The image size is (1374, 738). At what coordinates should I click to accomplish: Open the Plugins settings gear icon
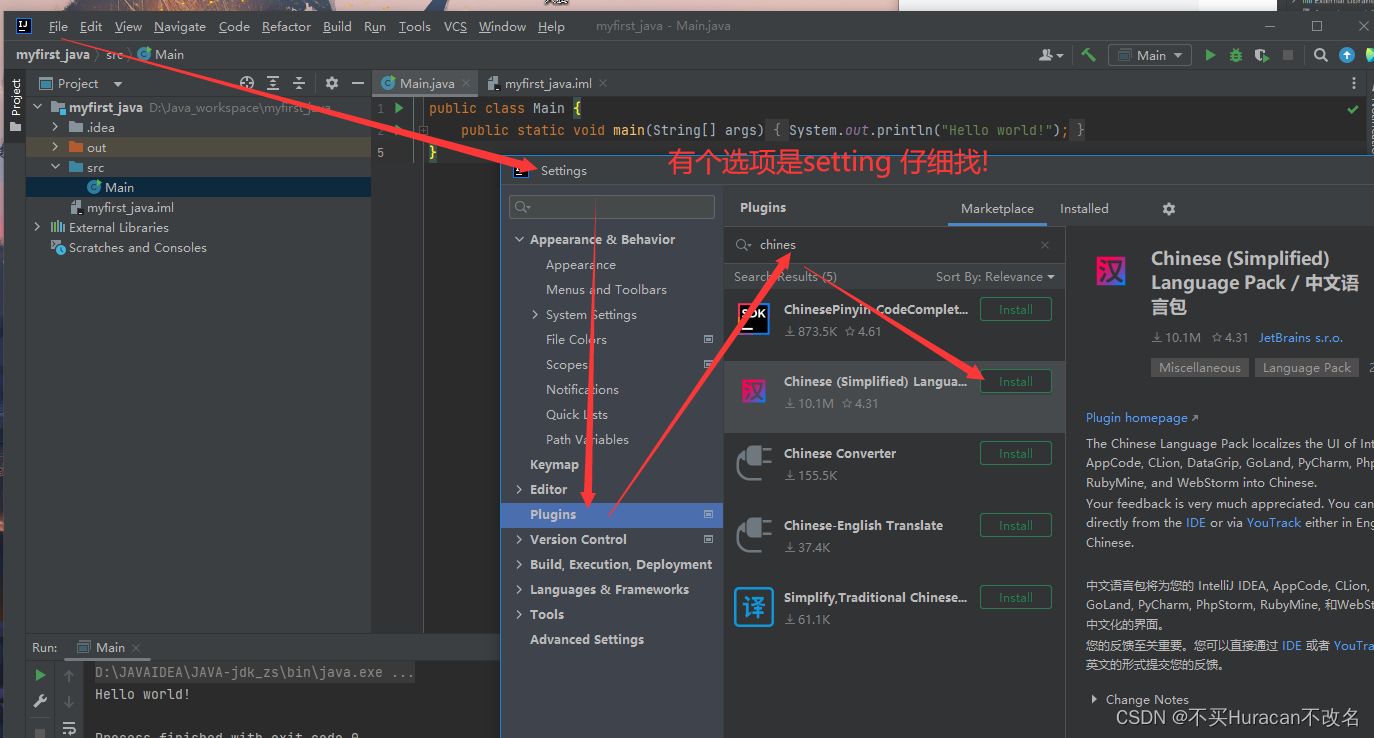1168,208
